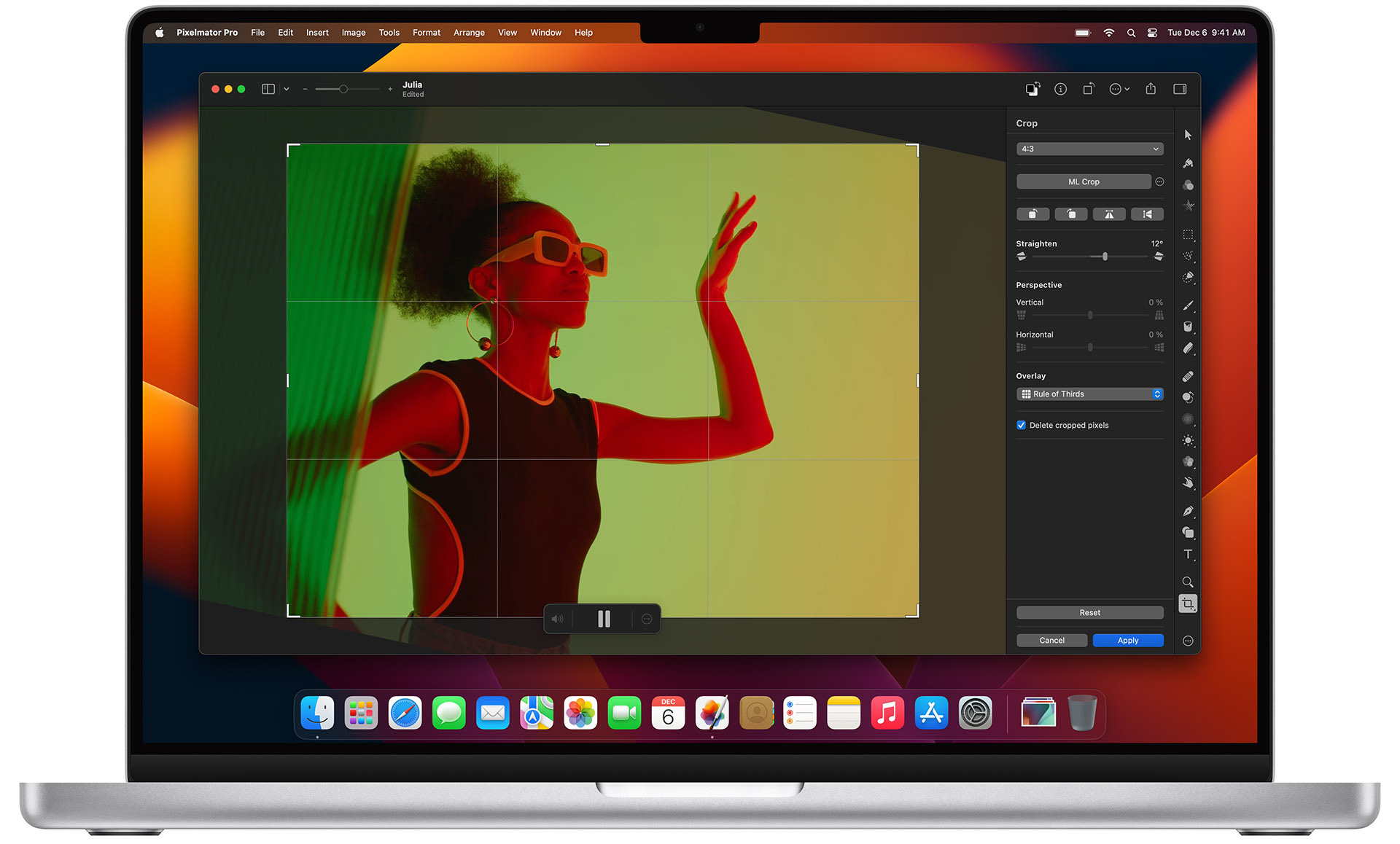Open the Arrange menu in the menu bar
This screenshot has width=1400, height=844.
(469, 32)
